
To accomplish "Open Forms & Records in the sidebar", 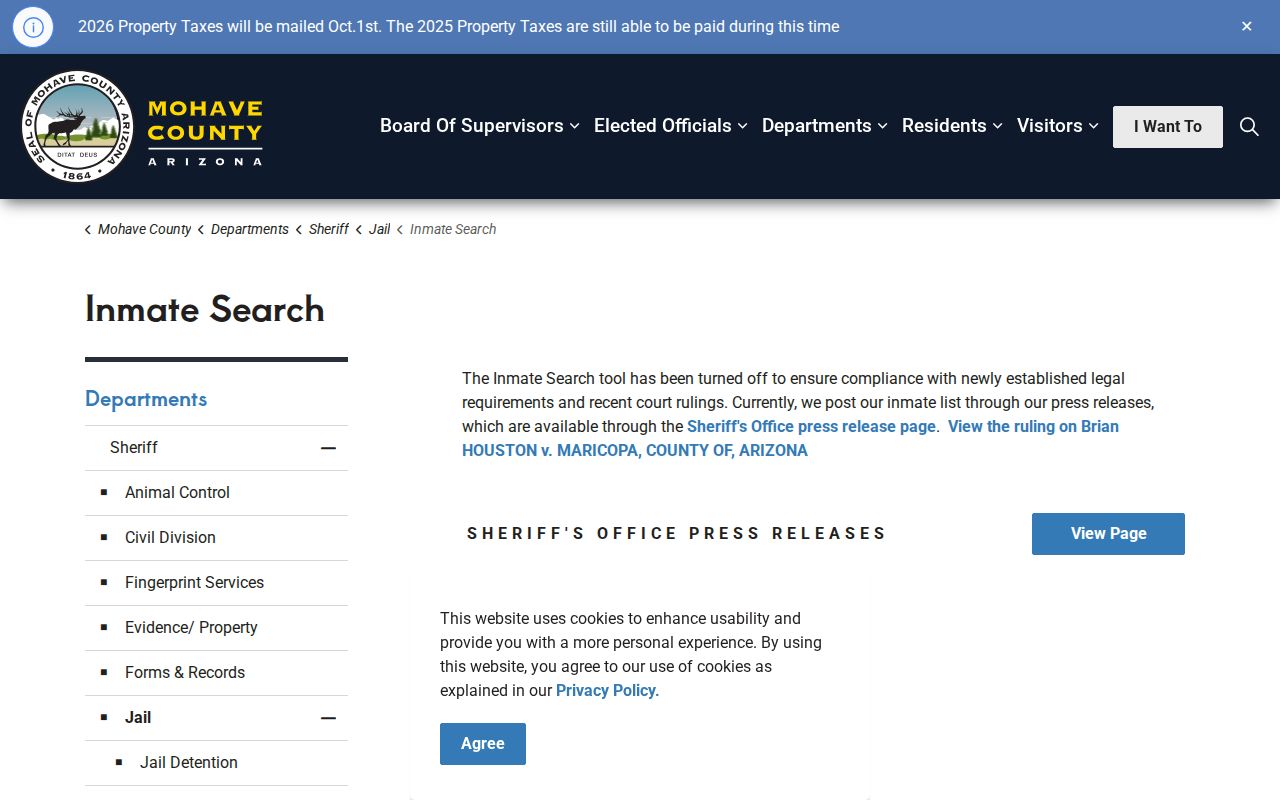I will coord(185,672).
